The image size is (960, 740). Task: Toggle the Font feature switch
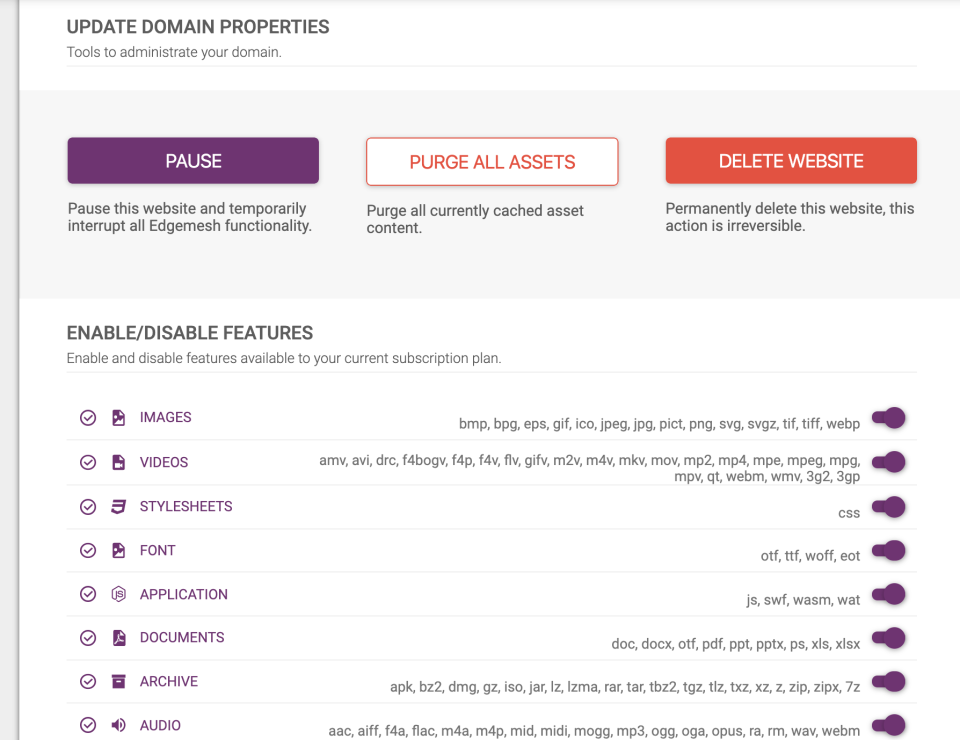pos(888,550)
